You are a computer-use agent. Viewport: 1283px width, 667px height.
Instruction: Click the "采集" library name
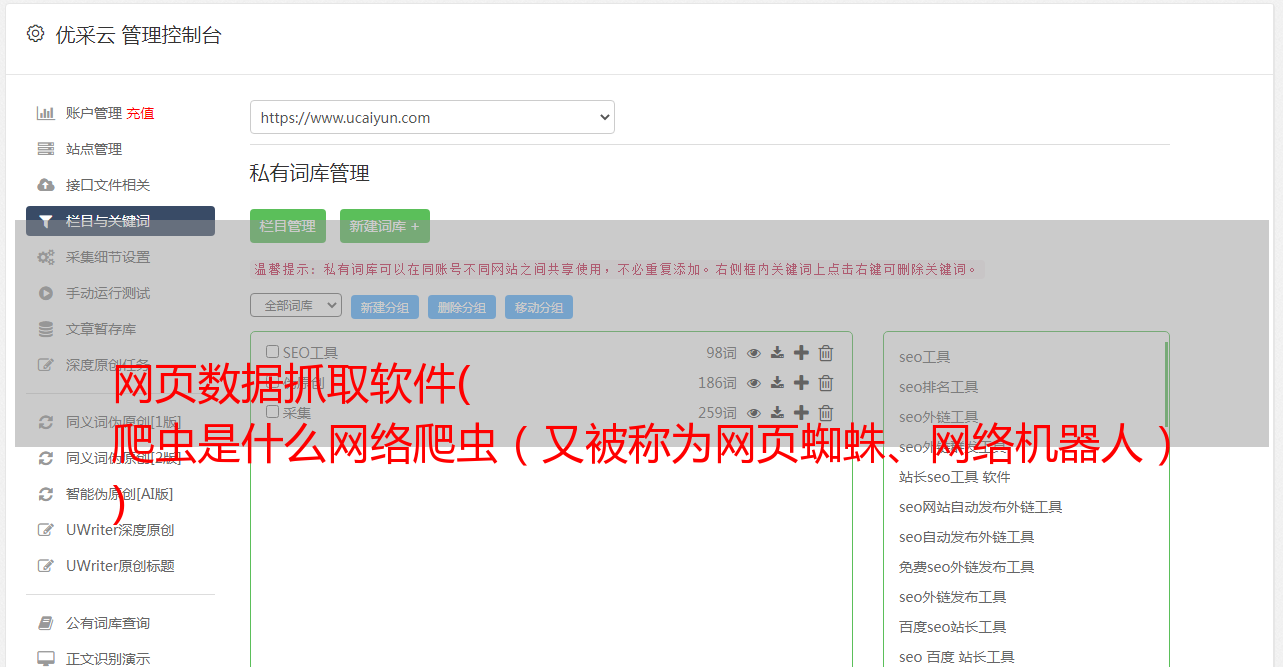(x=297, y=412)
